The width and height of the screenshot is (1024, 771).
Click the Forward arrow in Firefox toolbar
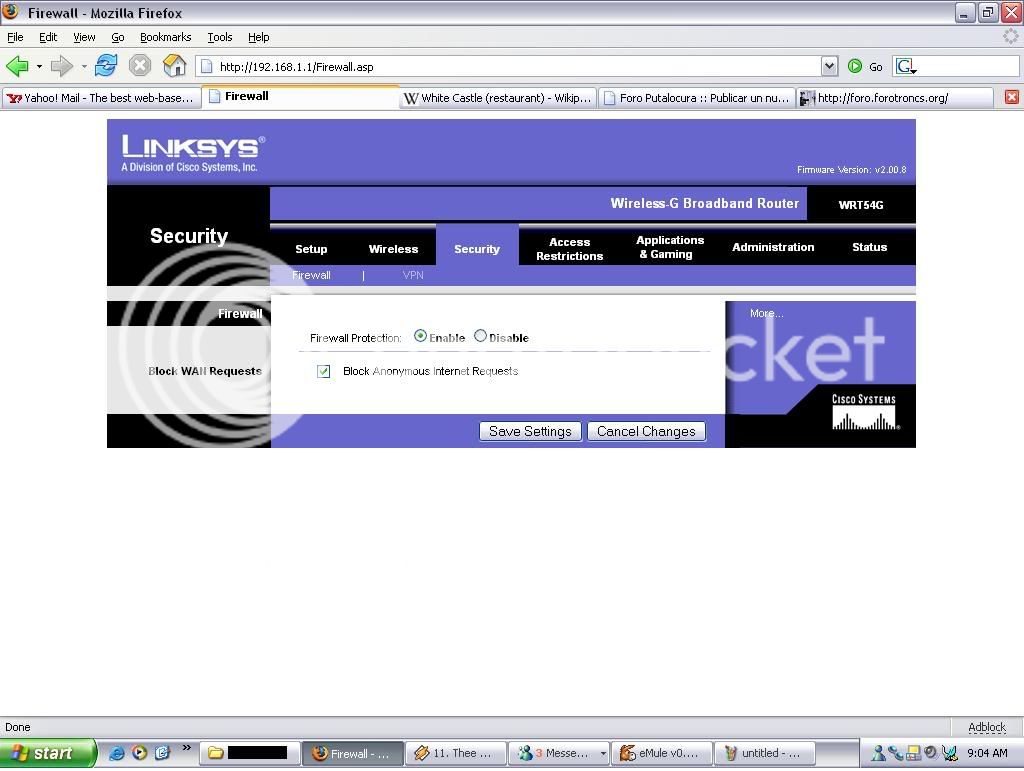tap(61, 66)
